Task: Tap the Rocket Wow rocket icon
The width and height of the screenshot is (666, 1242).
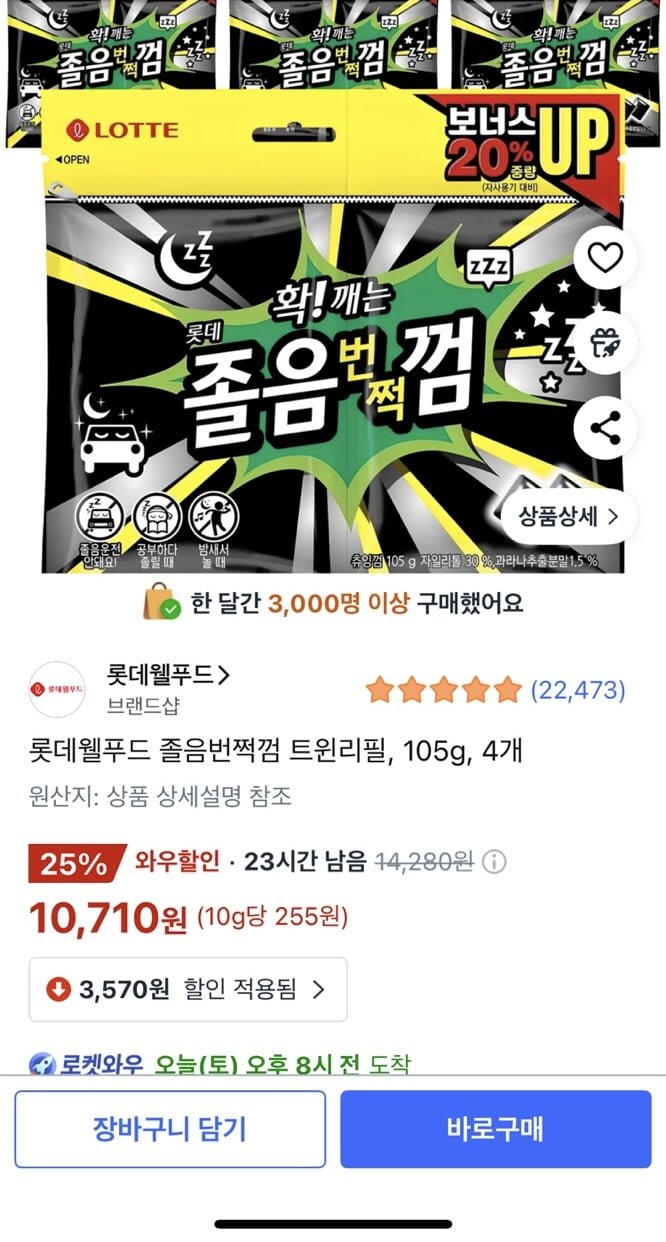Action: coord(41,1065)
